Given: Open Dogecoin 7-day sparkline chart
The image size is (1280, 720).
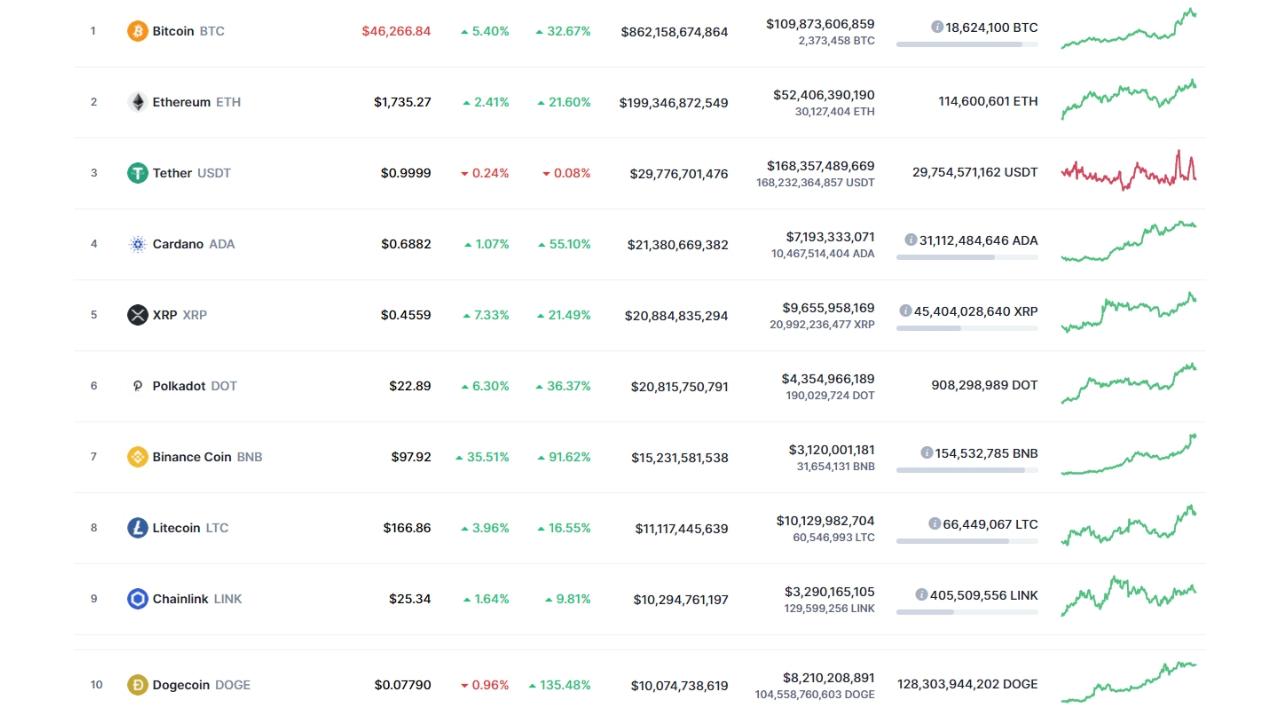Looking at the screenshot, I should tap(1128, 682).
